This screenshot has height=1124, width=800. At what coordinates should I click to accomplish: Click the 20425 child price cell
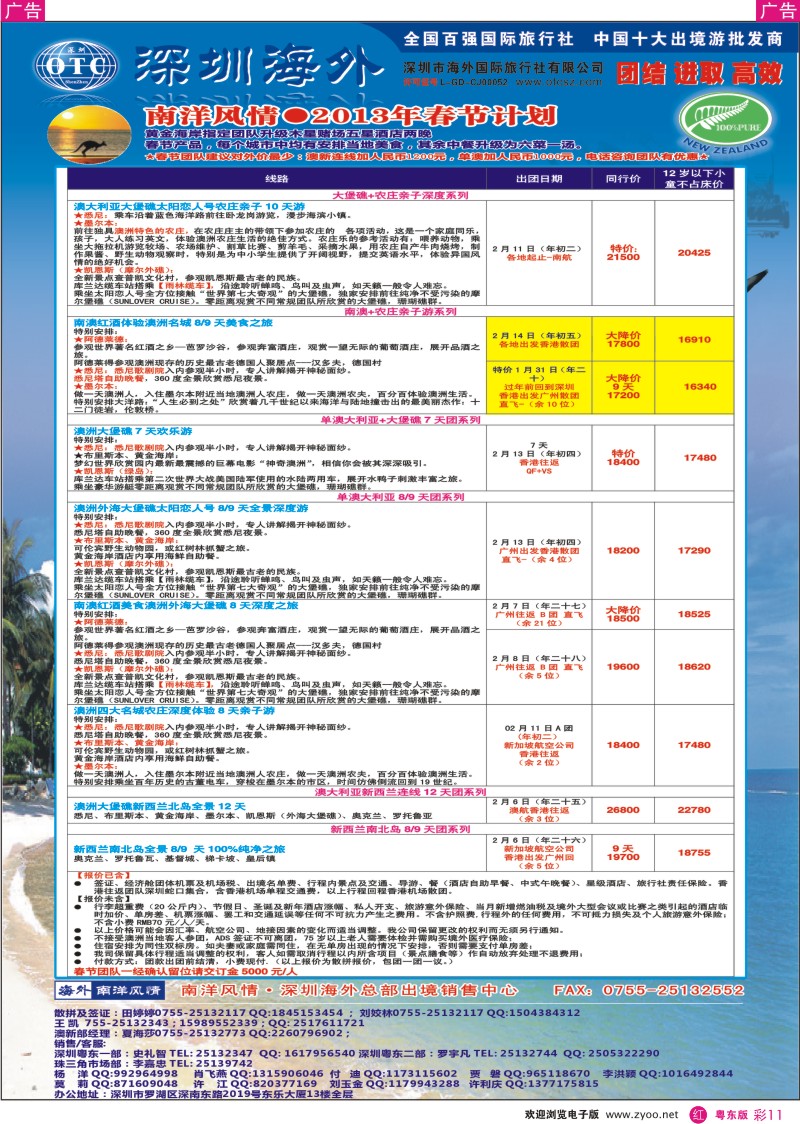click(x=694, y=252)
